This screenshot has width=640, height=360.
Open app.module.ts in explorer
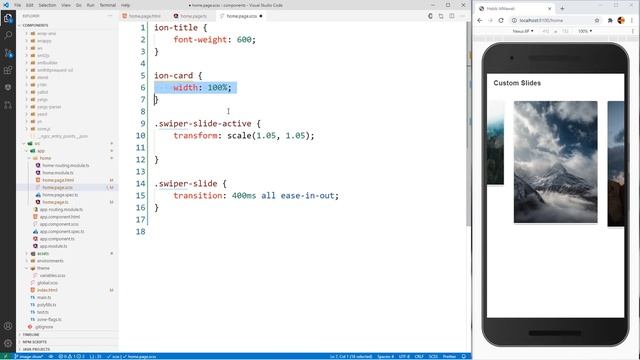click(53, 246)
